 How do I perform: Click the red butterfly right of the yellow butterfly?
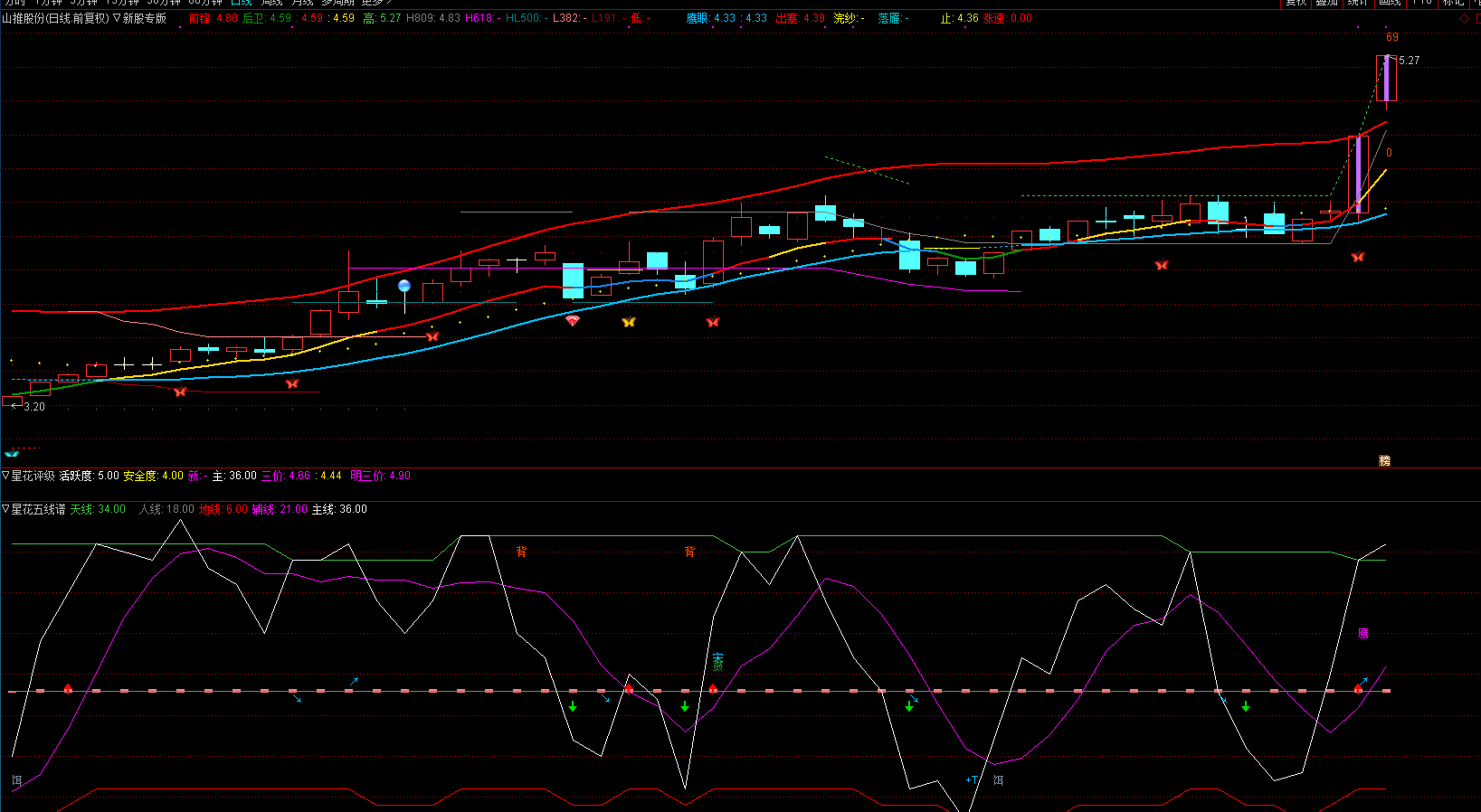point(713,322)
